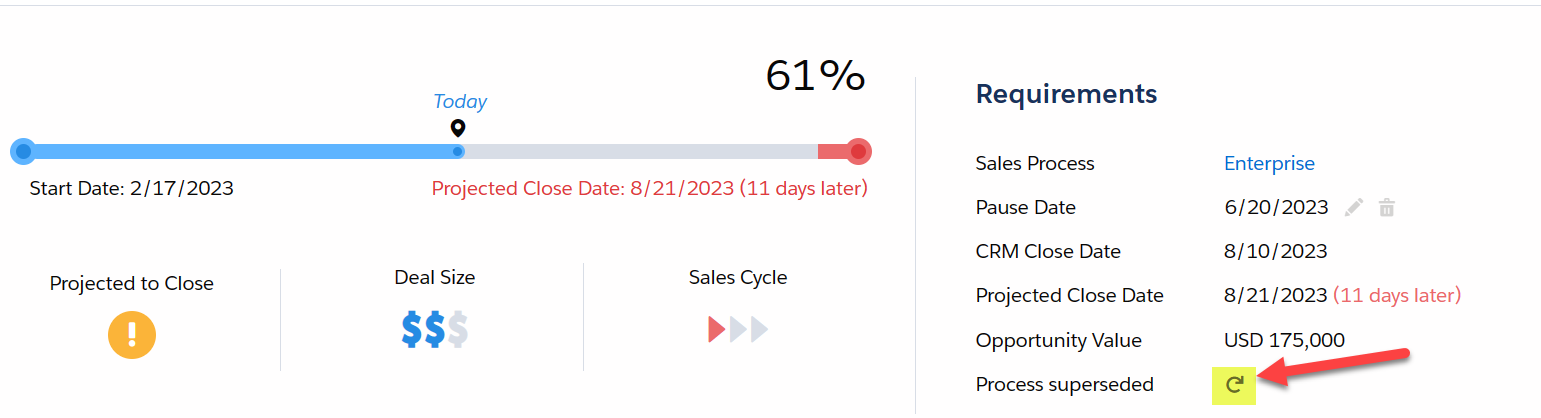The width and height of the screenshot is (1541, 418).
Task: Click the Deal Size dollar signs icon
Action: pyautogui.click(x=434, y=329)
